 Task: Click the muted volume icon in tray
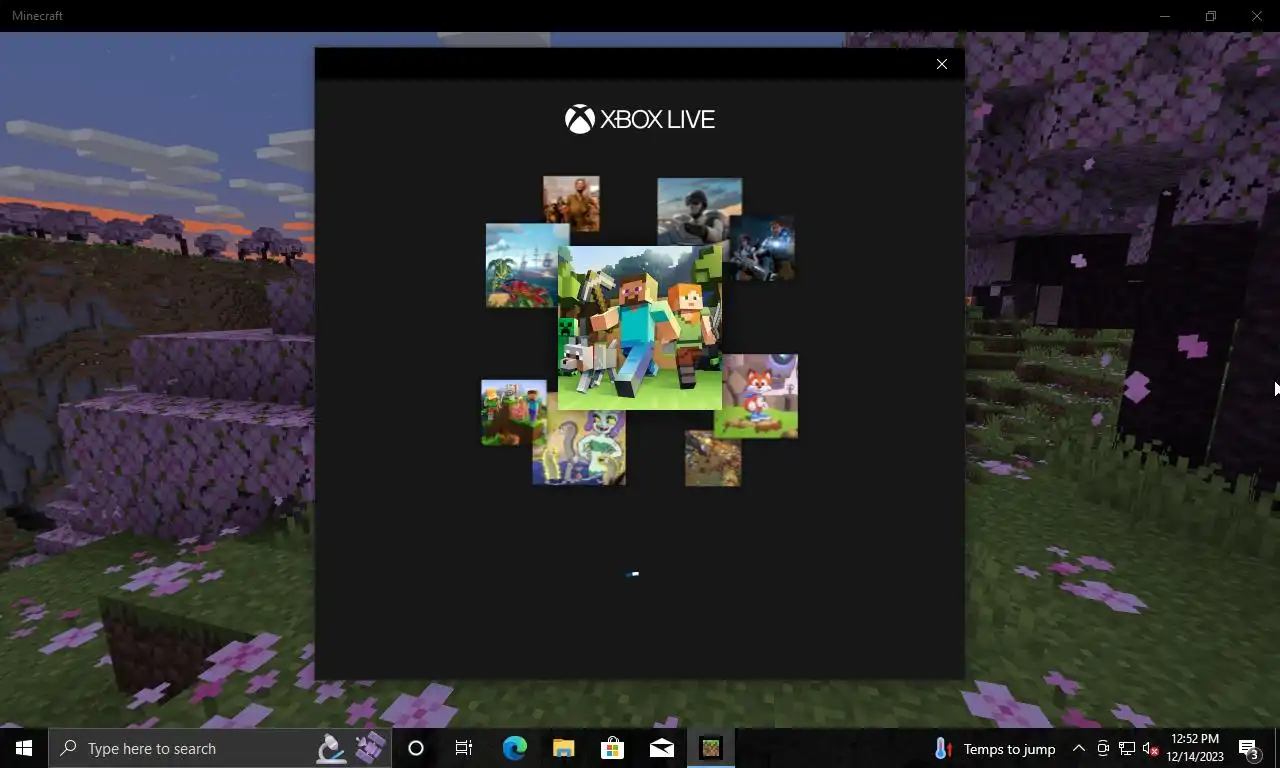(1150, 749)
